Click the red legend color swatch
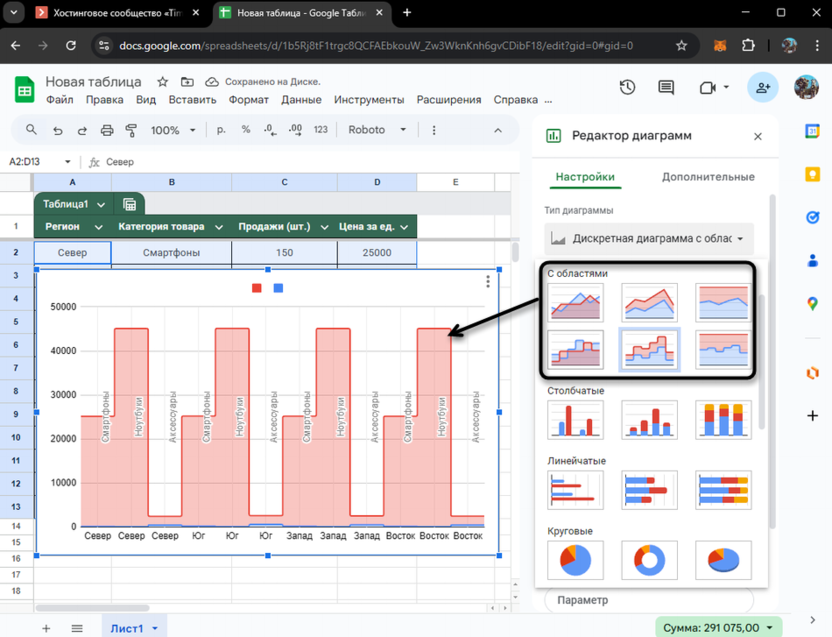This screenshot has height=637, width=832. 257,288
